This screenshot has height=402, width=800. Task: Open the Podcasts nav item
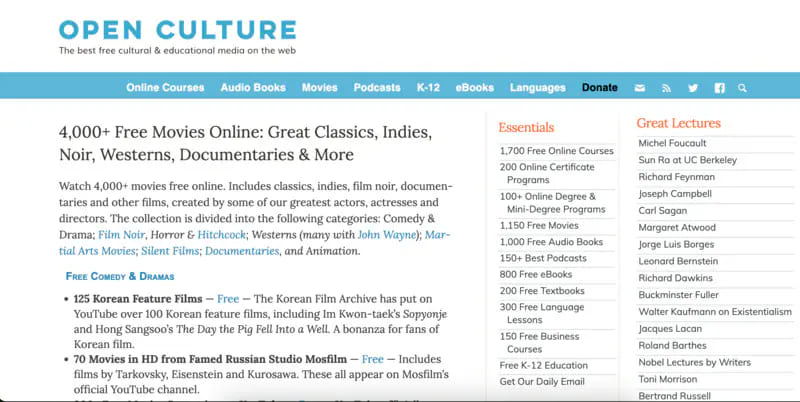377,88
